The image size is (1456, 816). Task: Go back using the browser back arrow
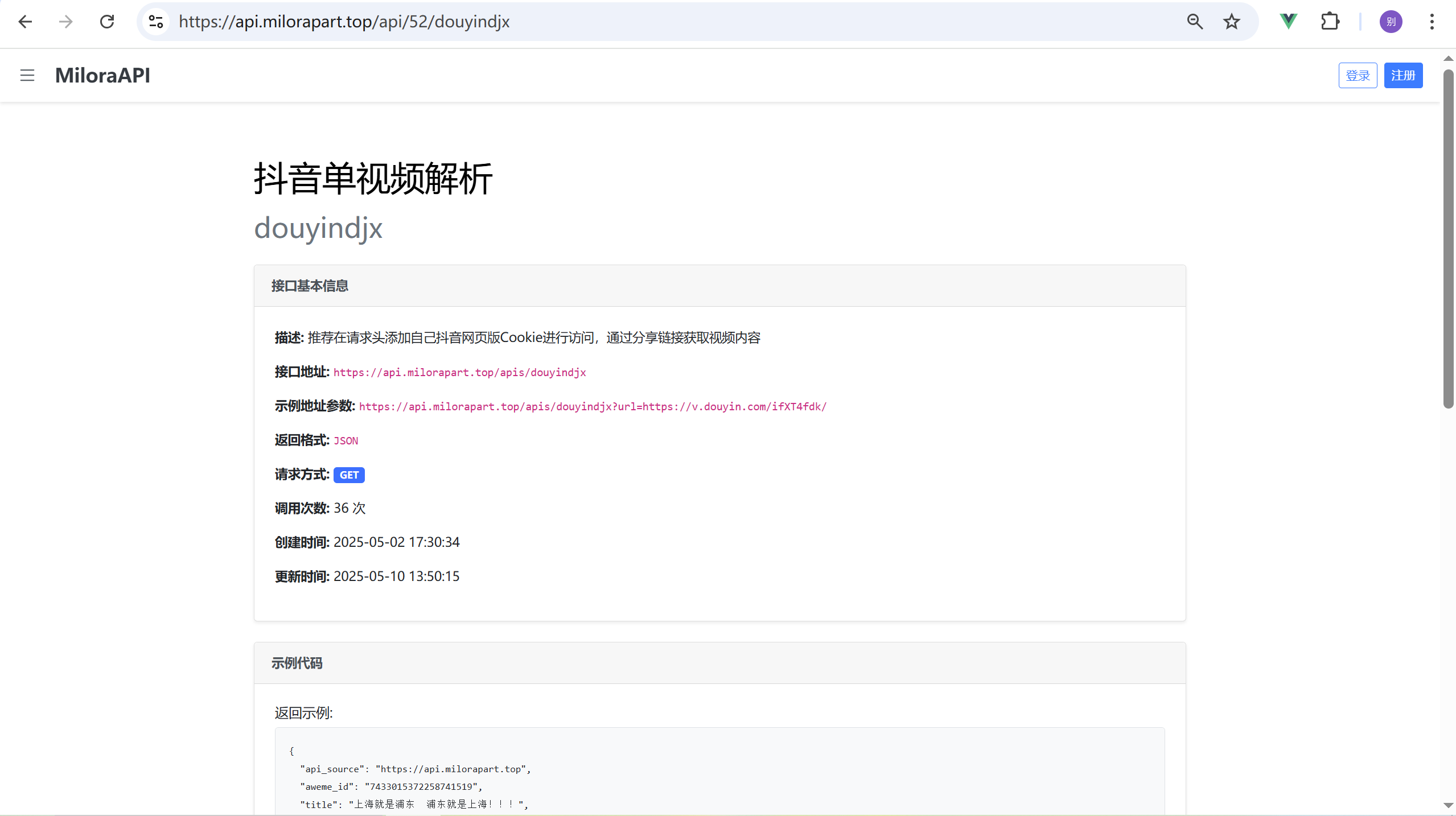point(25,22)
